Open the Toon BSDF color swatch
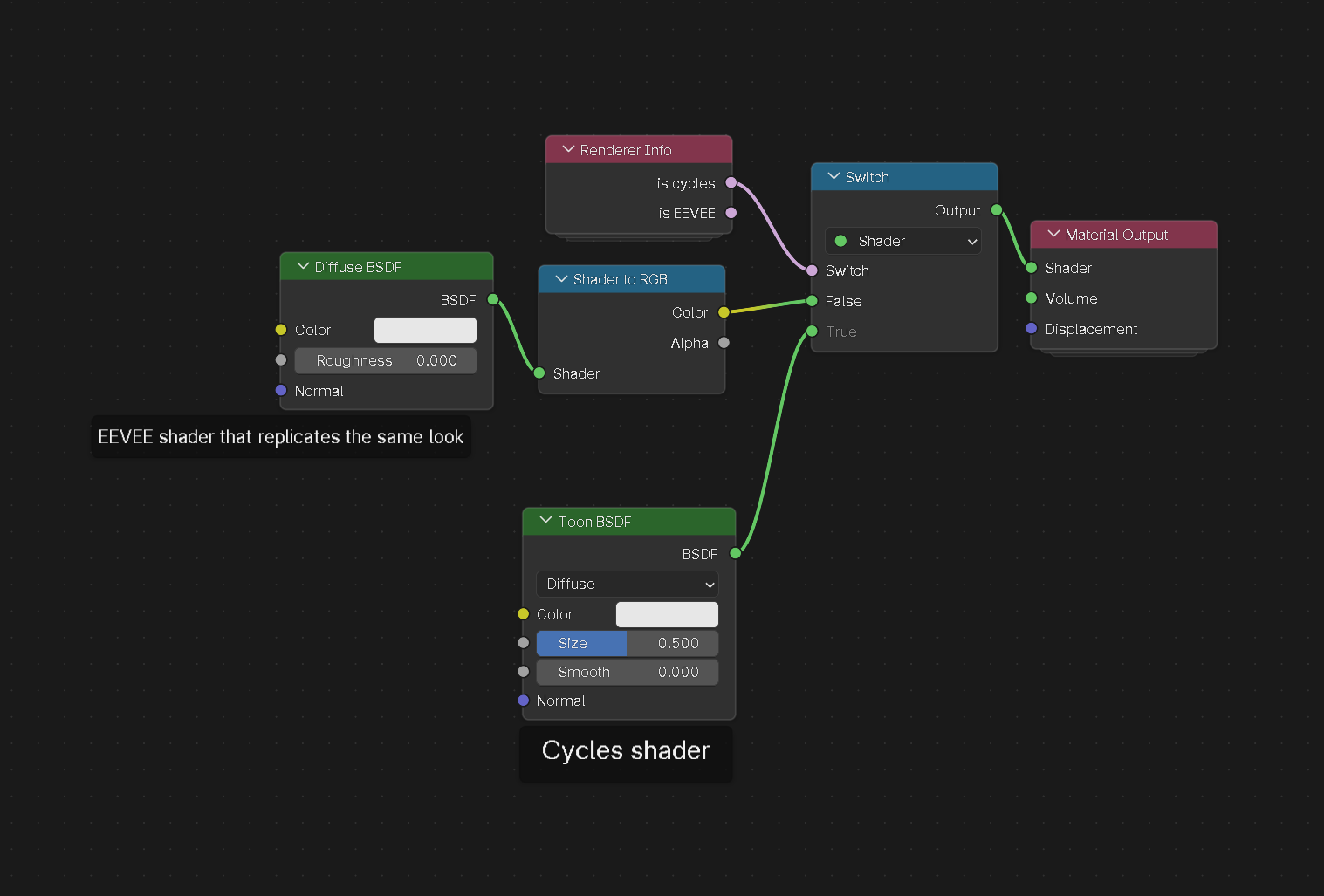 point(667,614)
